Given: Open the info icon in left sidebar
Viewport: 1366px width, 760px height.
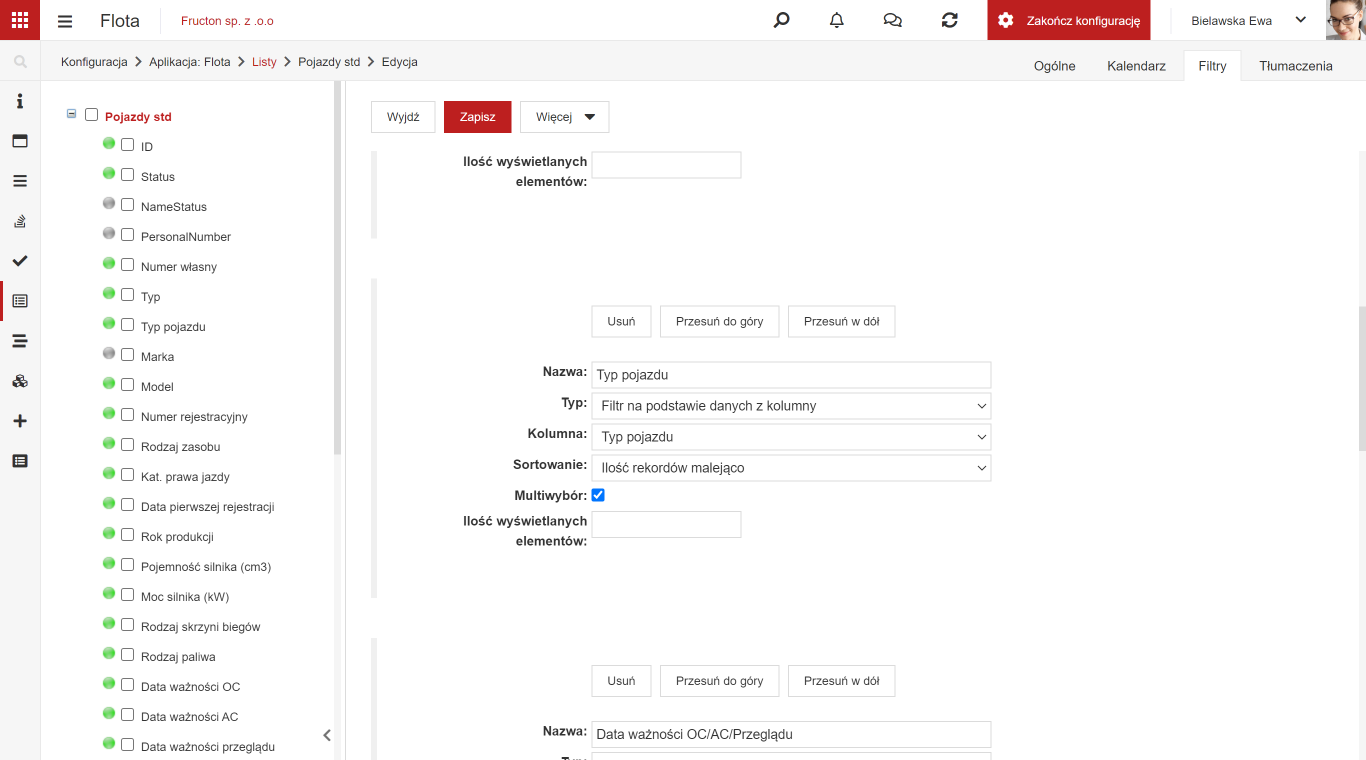Looking at the screenshot, I should click(x=20, y=101).
